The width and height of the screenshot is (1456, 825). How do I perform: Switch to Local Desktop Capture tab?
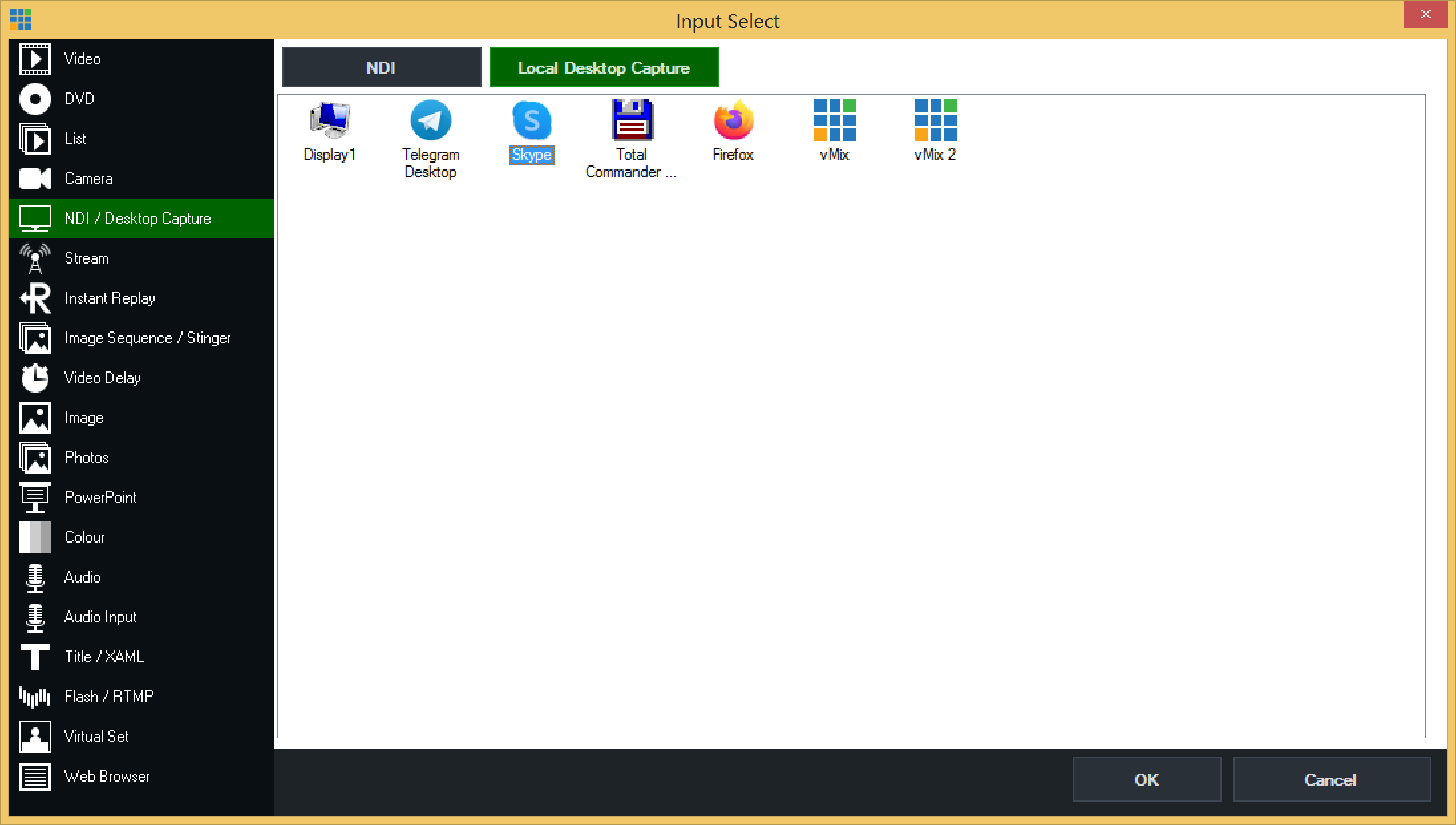pyautogui.click(x=604, y=67)
